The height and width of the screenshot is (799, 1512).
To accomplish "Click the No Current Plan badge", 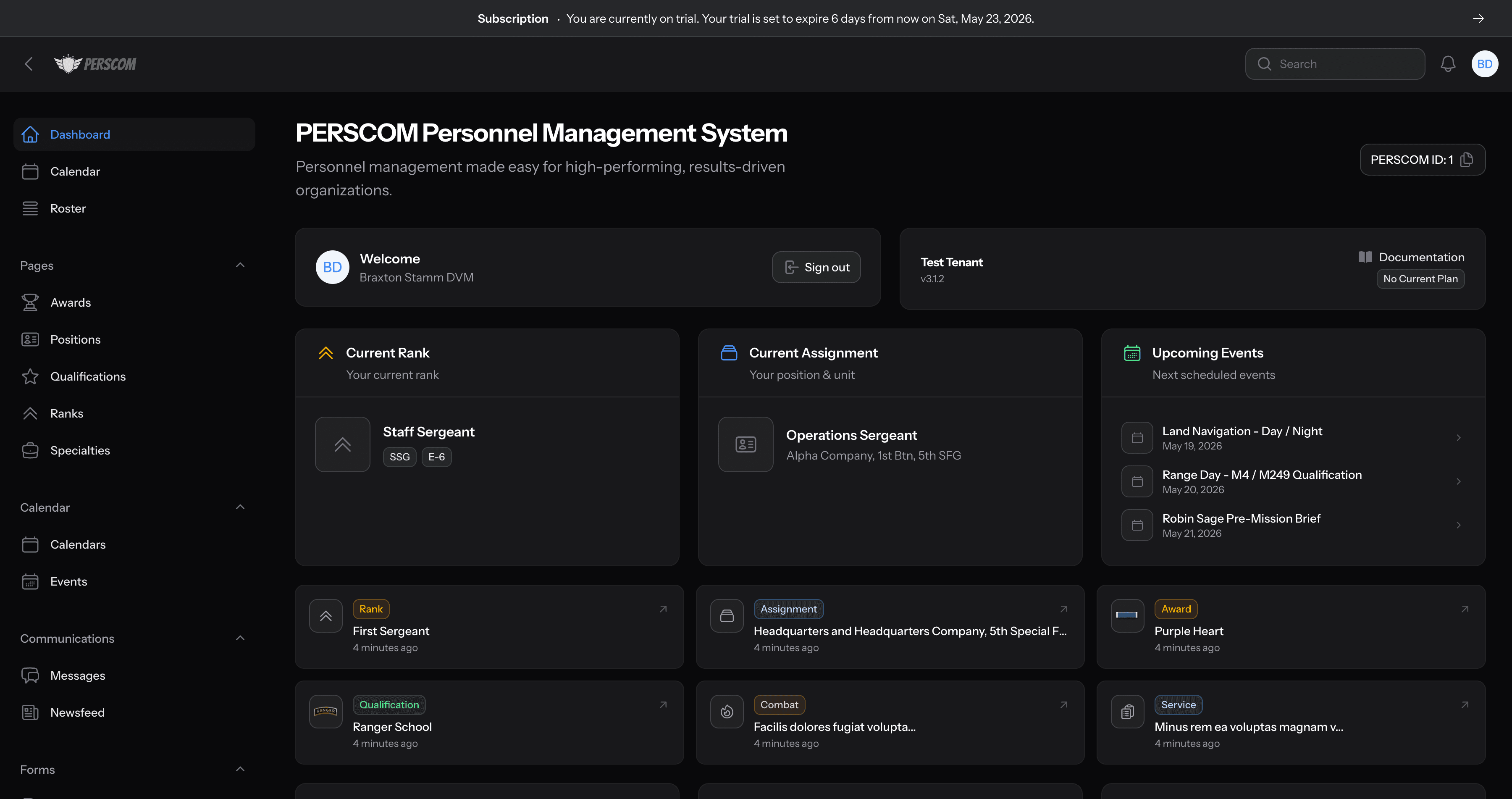I will (1420, 279).
